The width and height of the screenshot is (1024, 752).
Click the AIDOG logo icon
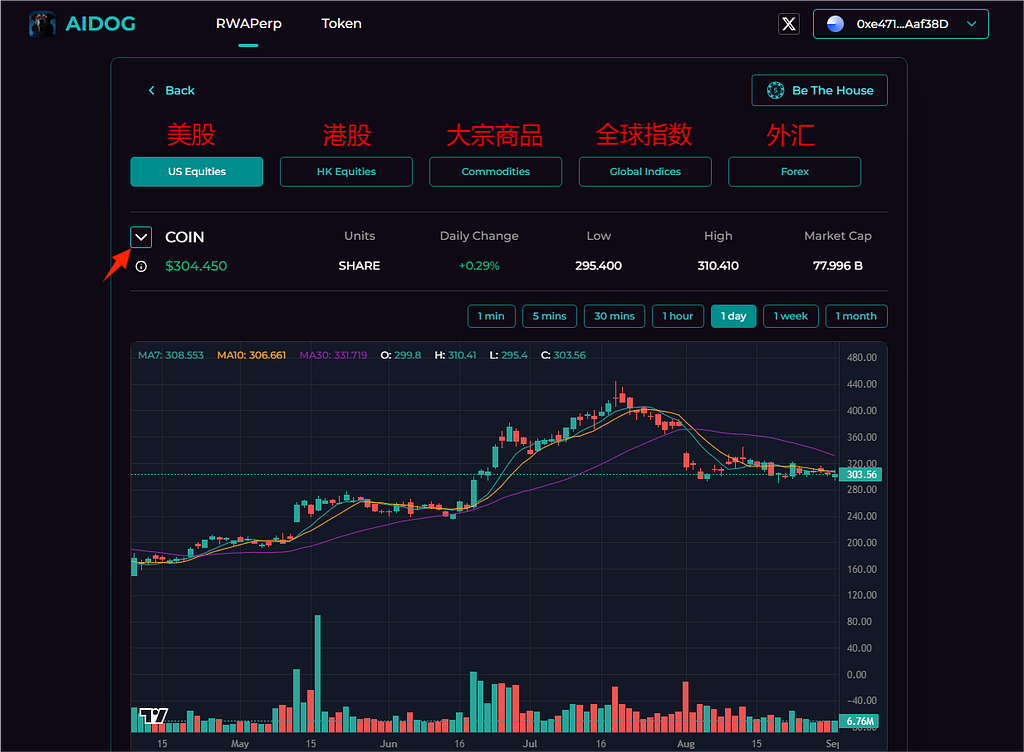42,24
